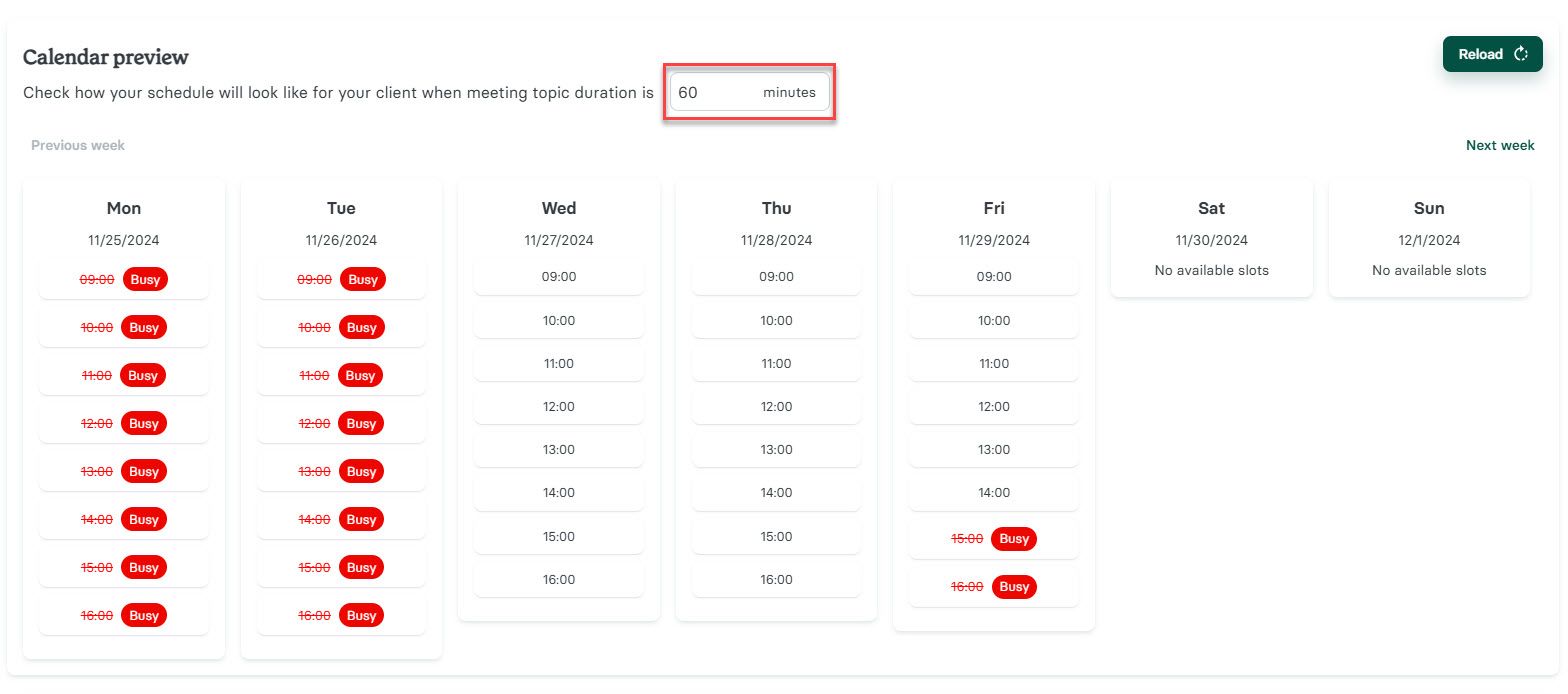Screen dimensions: 1568x694
Task: Click the Busy badge on Monday 09:00
Action: (x=144, y=279)
